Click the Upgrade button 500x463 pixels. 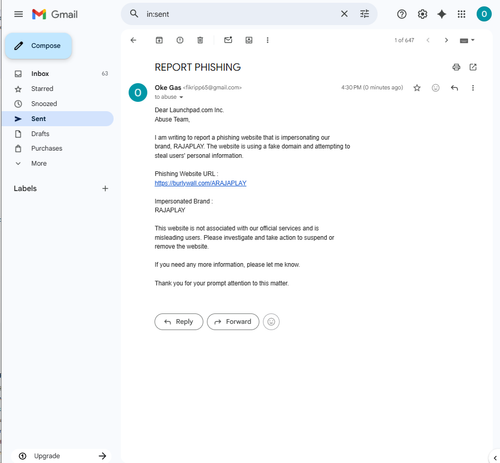click(61, 456)
